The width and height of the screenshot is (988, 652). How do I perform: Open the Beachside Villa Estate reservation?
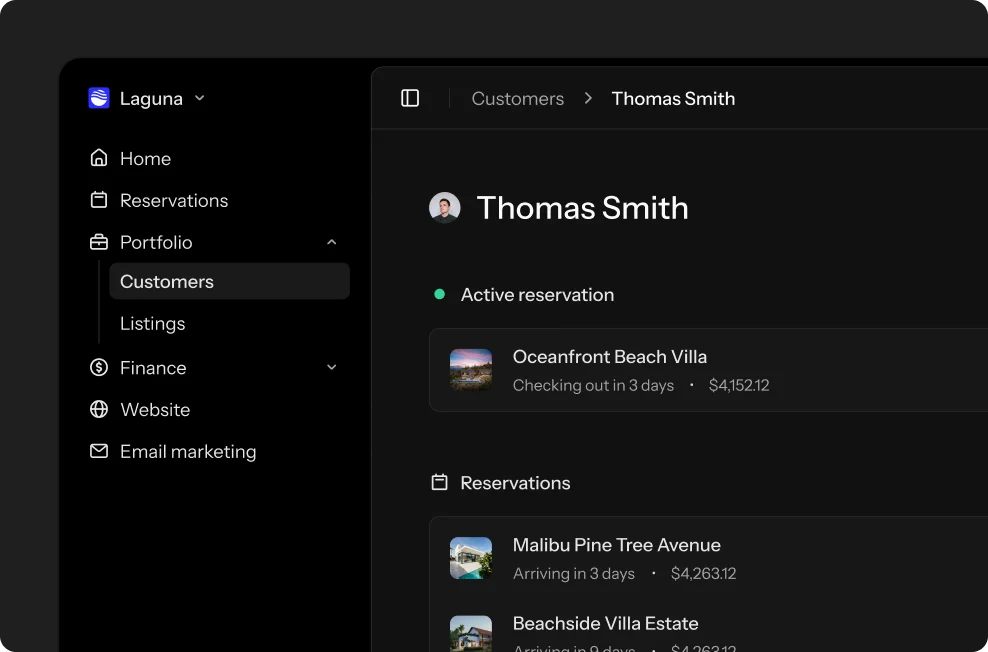pyautogui.click(x=605, y=623)
